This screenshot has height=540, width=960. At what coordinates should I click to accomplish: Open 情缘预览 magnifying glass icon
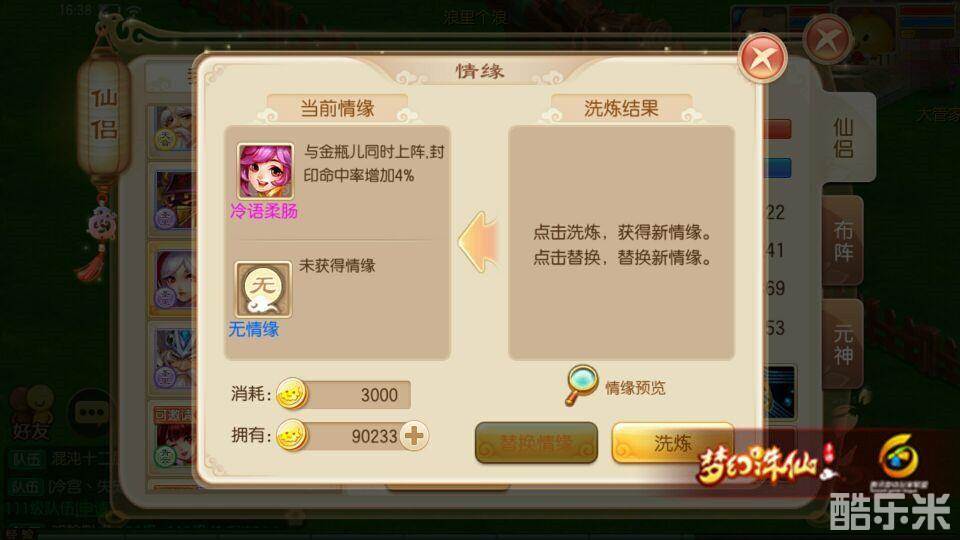[580, 384]
